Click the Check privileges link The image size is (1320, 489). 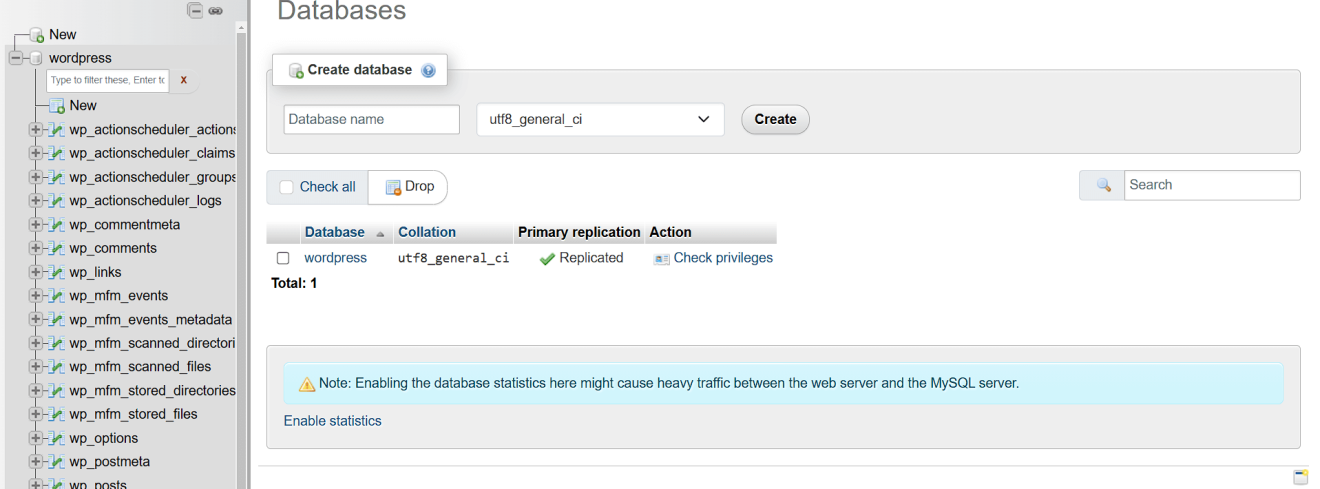(723, 258)
